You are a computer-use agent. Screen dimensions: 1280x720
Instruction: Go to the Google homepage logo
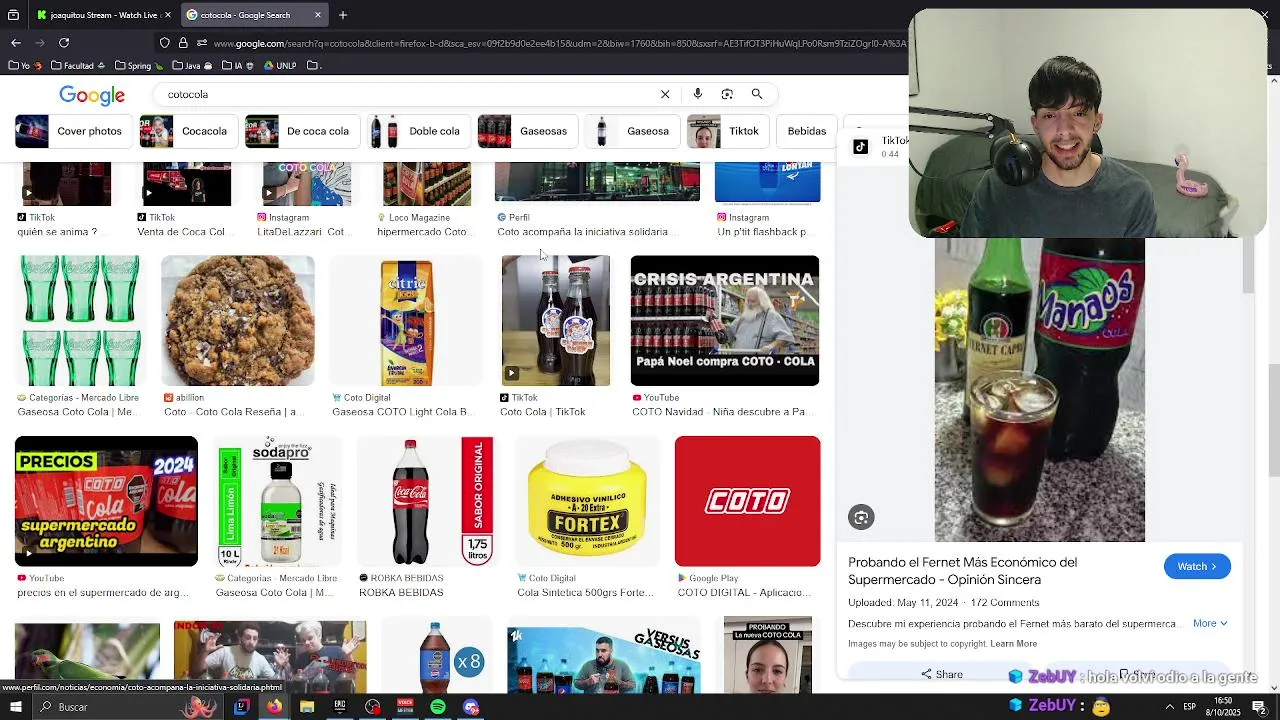pyautogui.click(x=92, y=95)
